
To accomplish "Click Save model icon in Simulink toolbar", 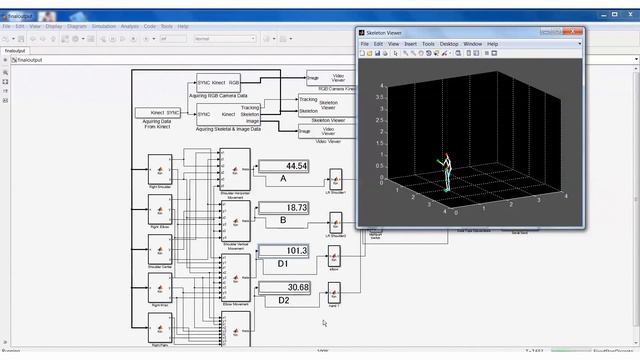I will (21, 39).
